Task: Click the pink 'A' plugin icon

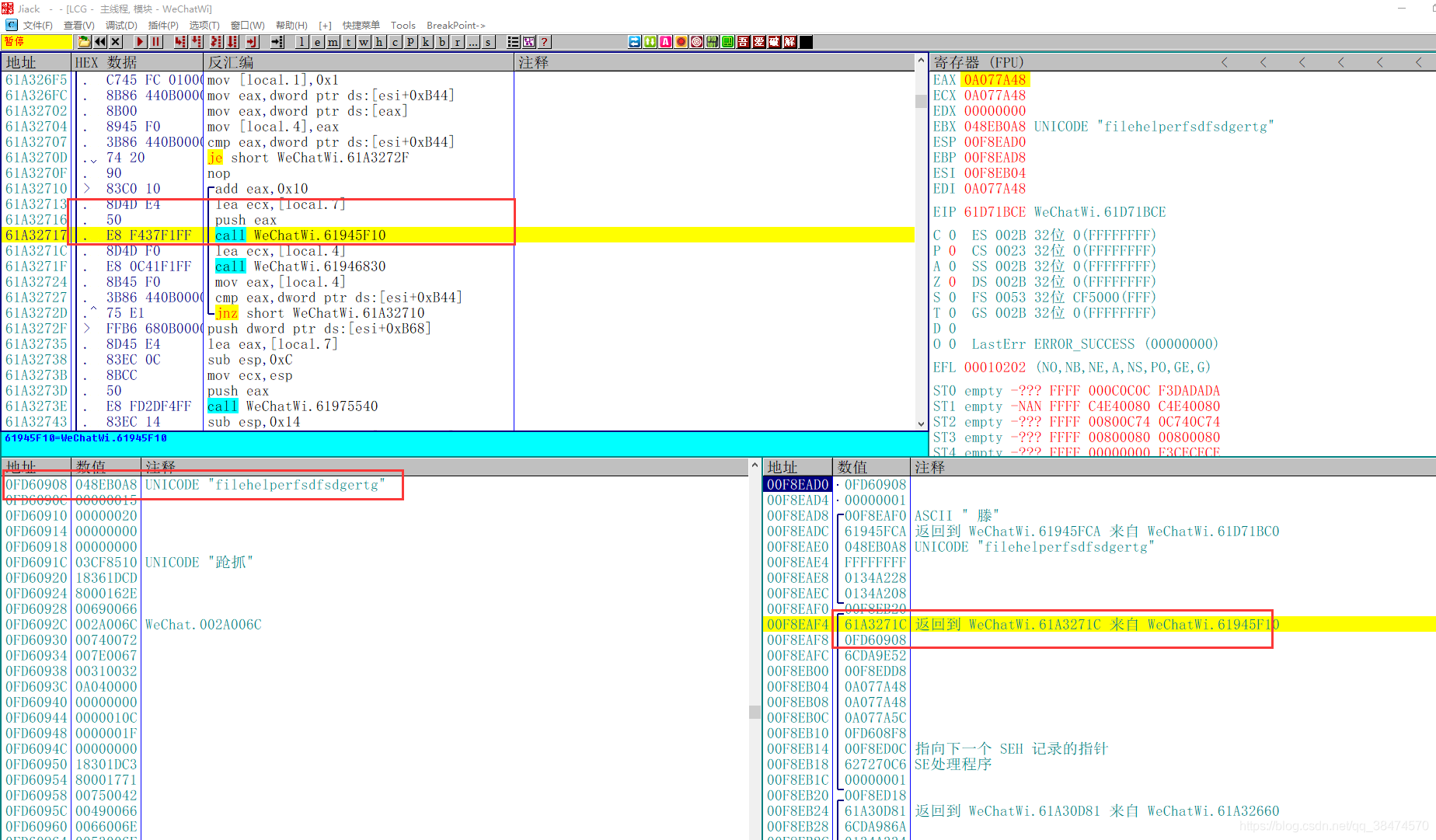Action: pyautogui.click(x=666, y=42)
